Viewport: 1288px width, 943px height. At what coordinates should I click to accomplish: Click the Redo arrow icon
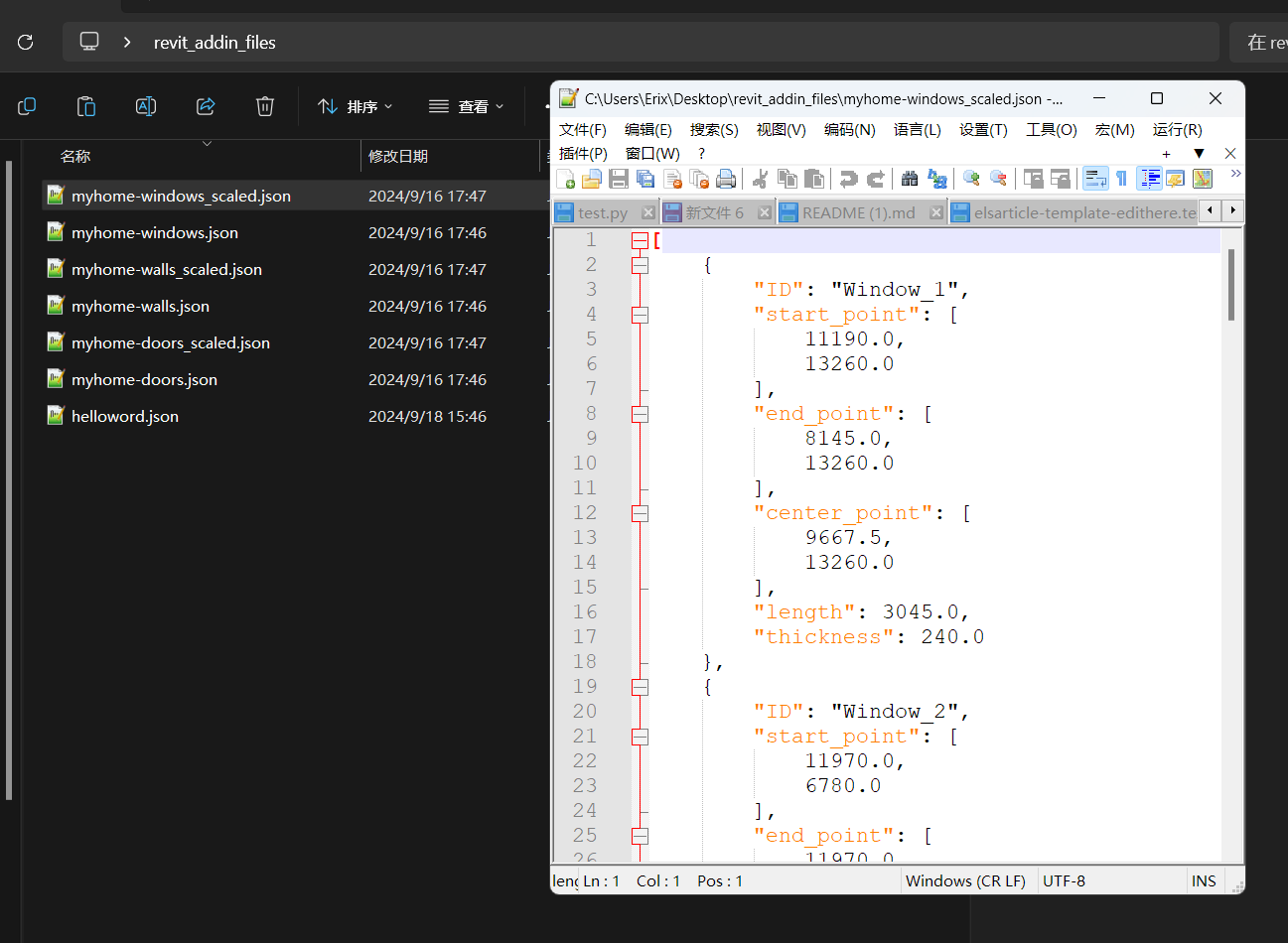coord(875,179)
